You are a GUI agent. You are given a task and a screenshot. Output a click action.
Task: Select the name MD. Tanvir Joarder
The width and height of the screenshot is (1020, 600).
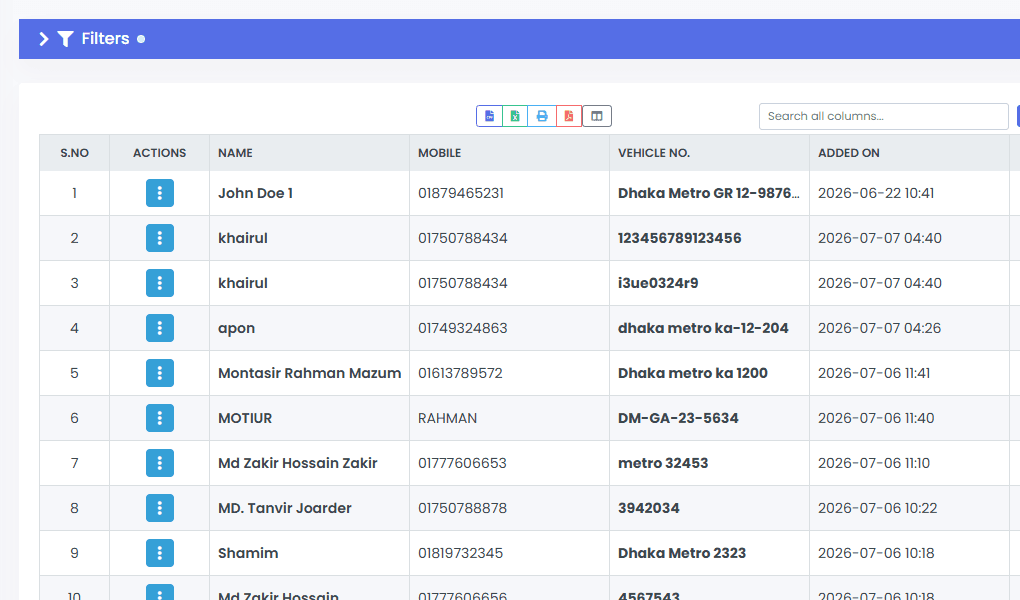pyautogui.click(x=284, y=508)
